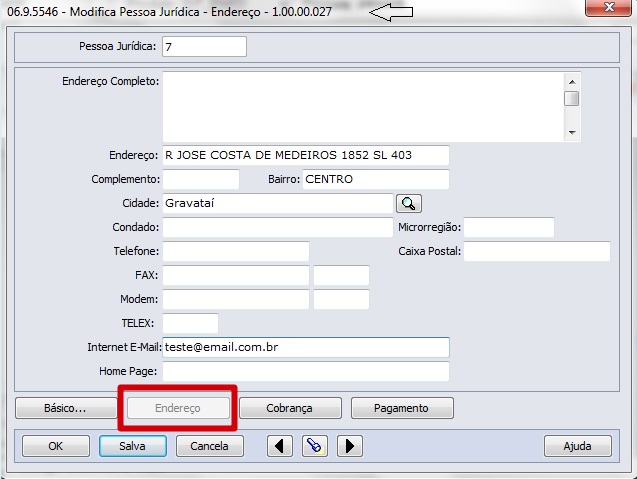This screenshot has width=637, height=479.
Task: Click the flashlight search icon button
Action: coord(315,446)
